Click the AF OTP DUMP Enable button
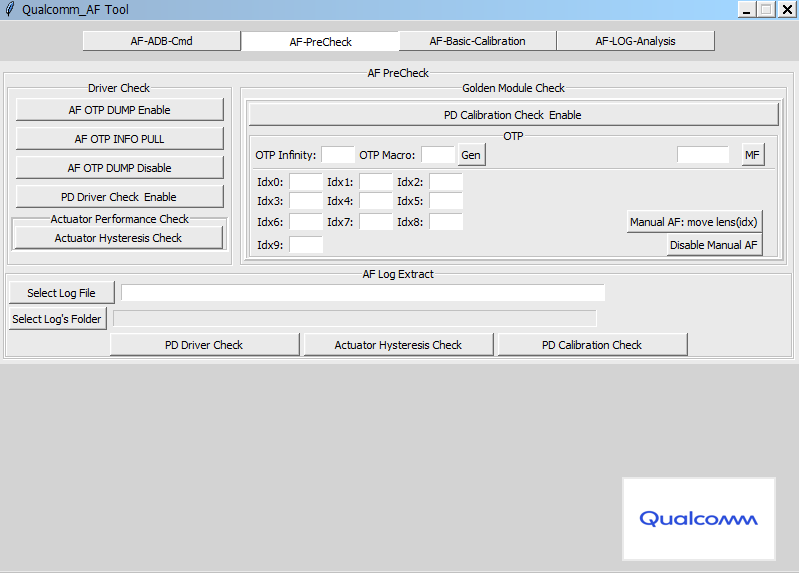 119,110
